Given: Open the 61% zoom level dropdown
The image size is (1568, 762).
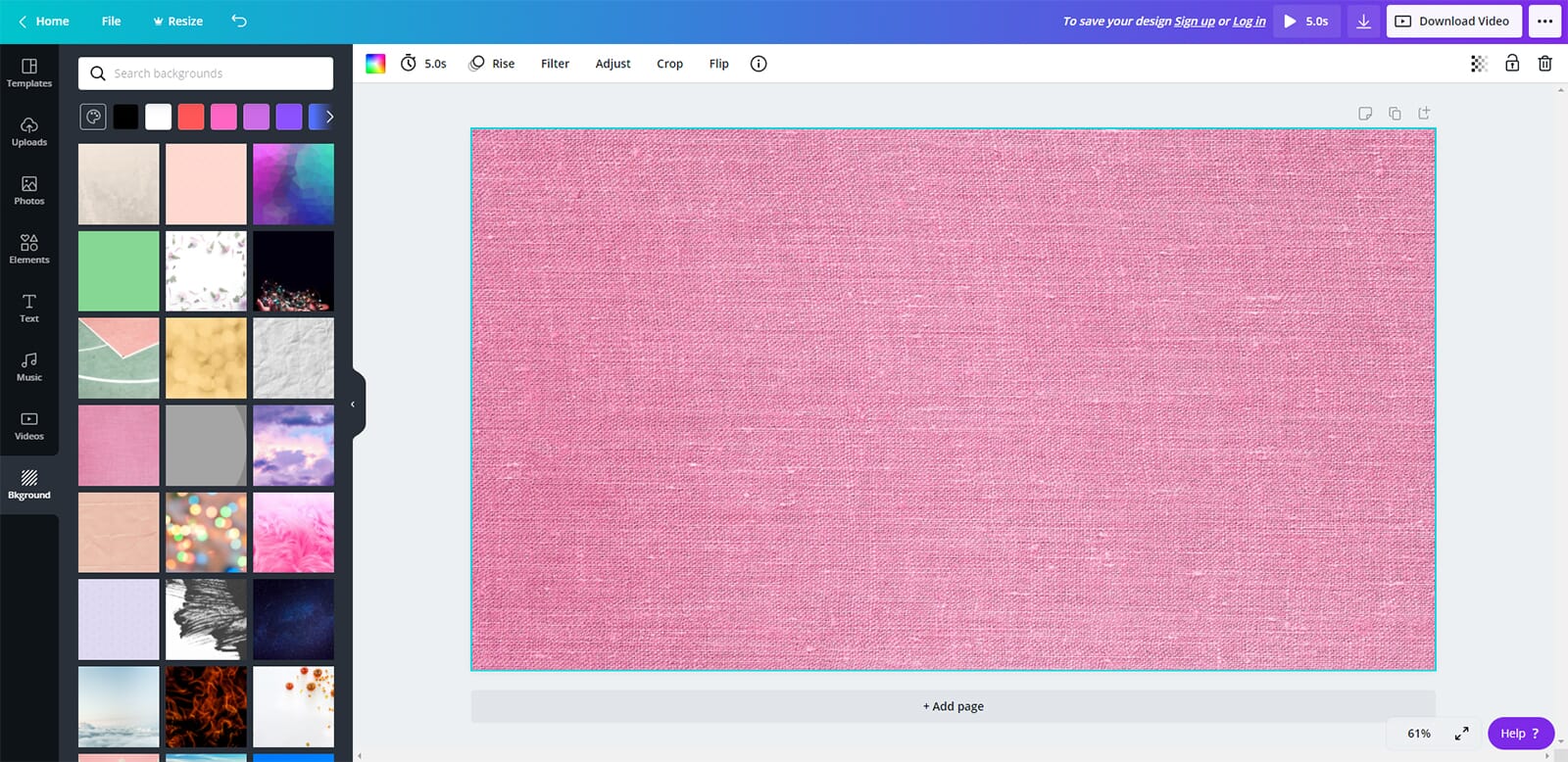Looking at the screenshot, I should pyautogui.click(x=1418, y=734).
